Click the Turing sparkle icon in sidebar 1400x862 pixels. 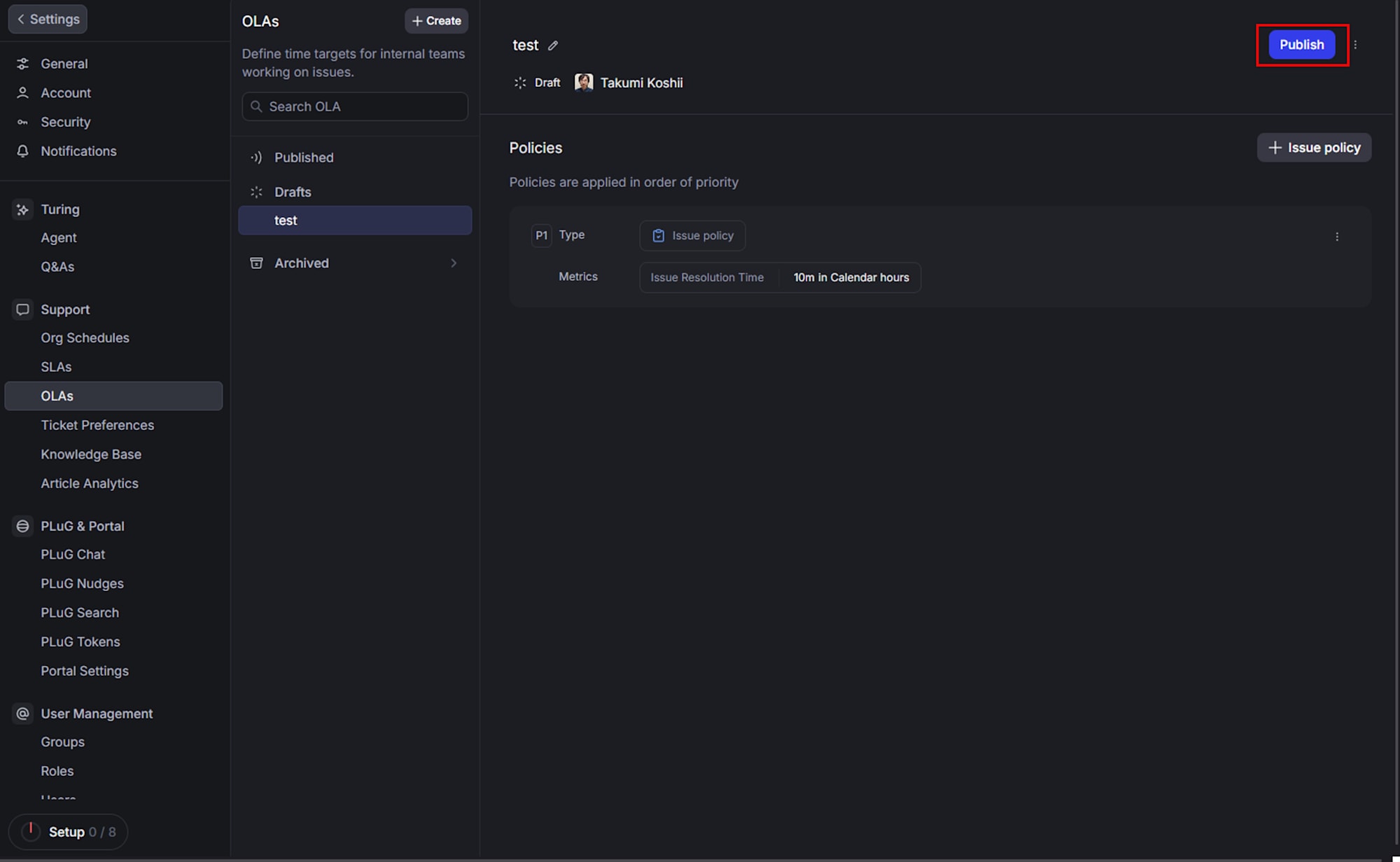pos(22,209)
